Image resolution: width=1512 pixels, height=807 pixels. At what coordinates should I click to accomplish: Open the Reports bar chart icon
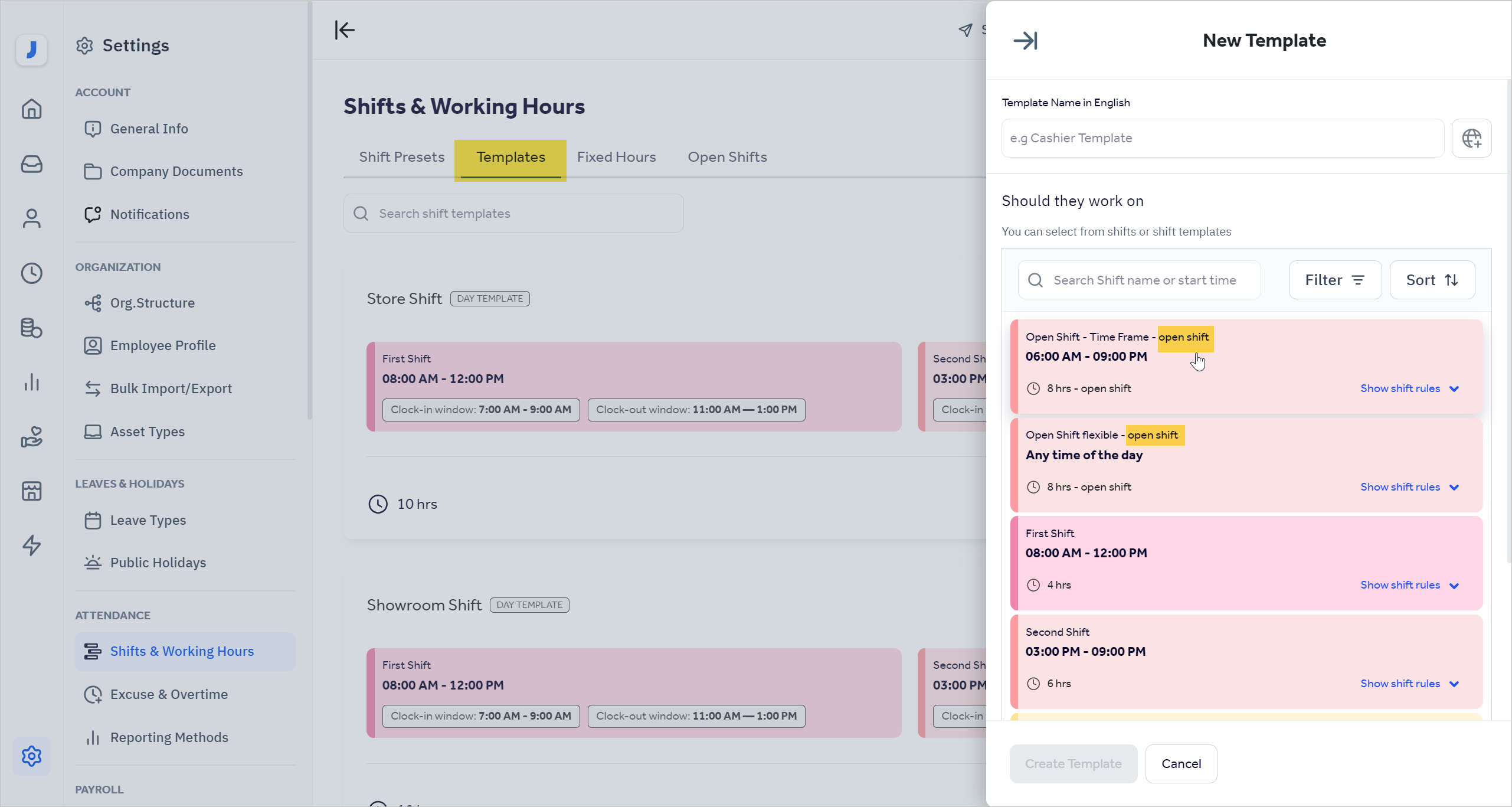31,383
